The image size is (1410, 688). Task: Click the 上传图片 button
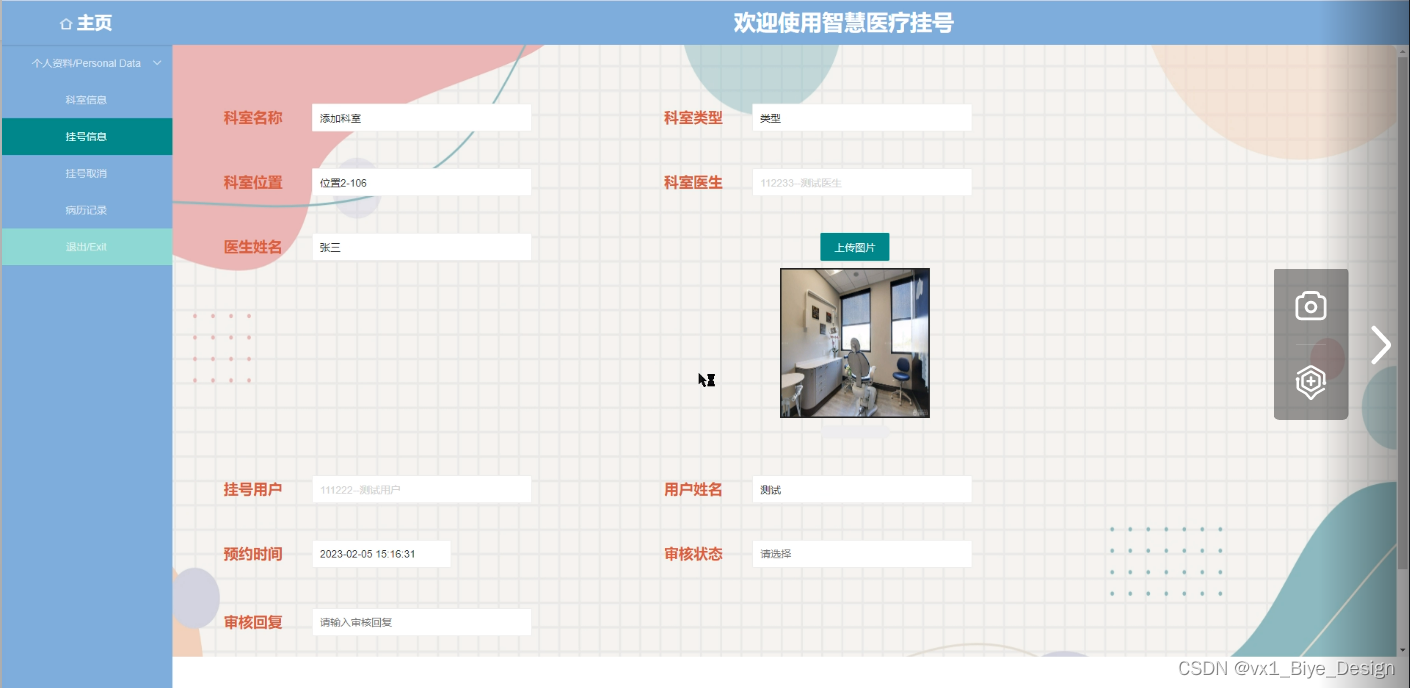click(x=855, y=247)
